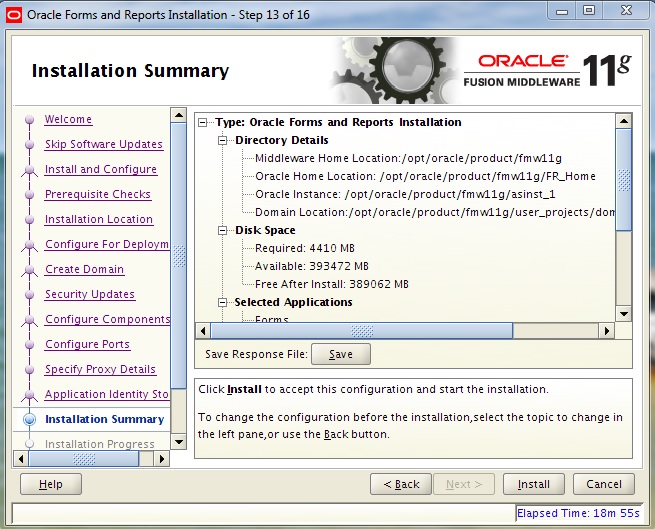The width and height of the screenshot is (655, 529).
Task: Click the Cancel button
Action: coord(604,484)
